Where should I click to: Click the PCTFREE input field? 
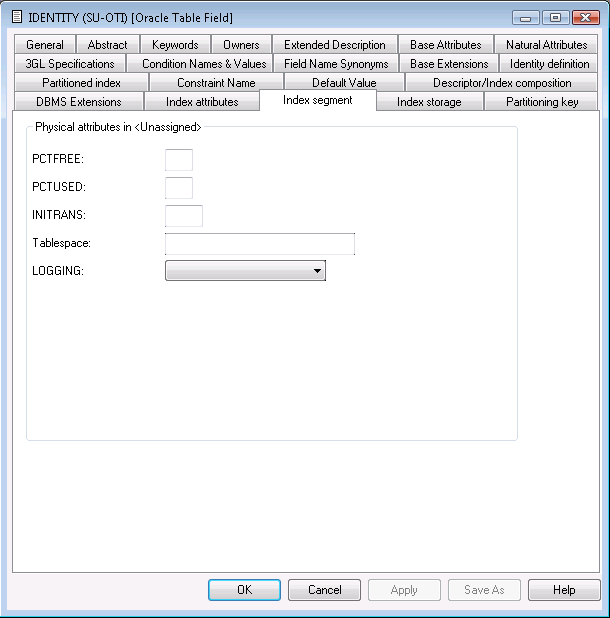pyautogui.click(x=178, y=160)
